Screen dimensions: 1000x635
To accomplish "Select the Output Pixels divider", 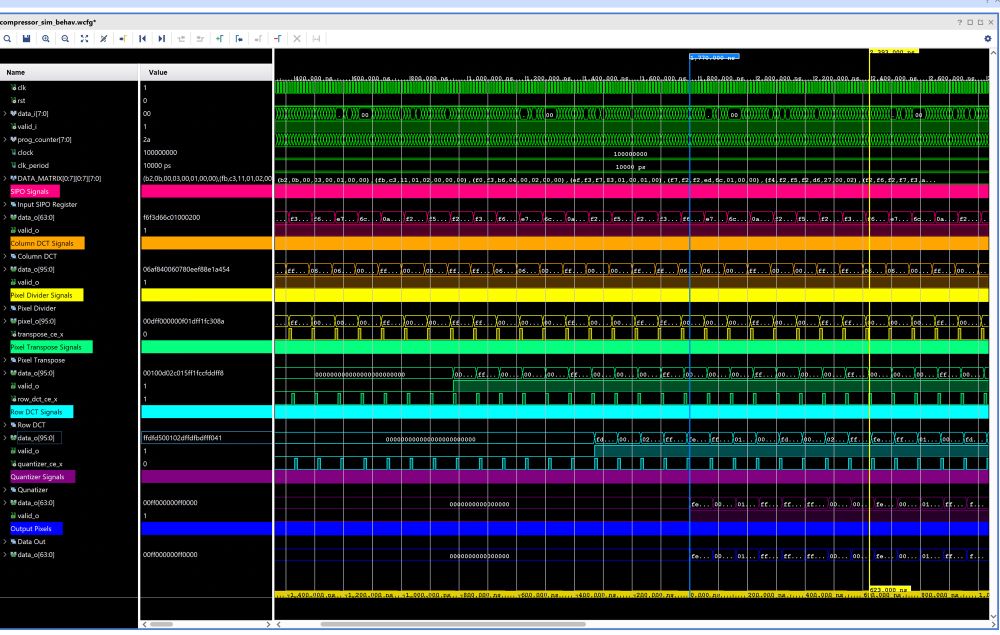I will click(x=36, y=529).
